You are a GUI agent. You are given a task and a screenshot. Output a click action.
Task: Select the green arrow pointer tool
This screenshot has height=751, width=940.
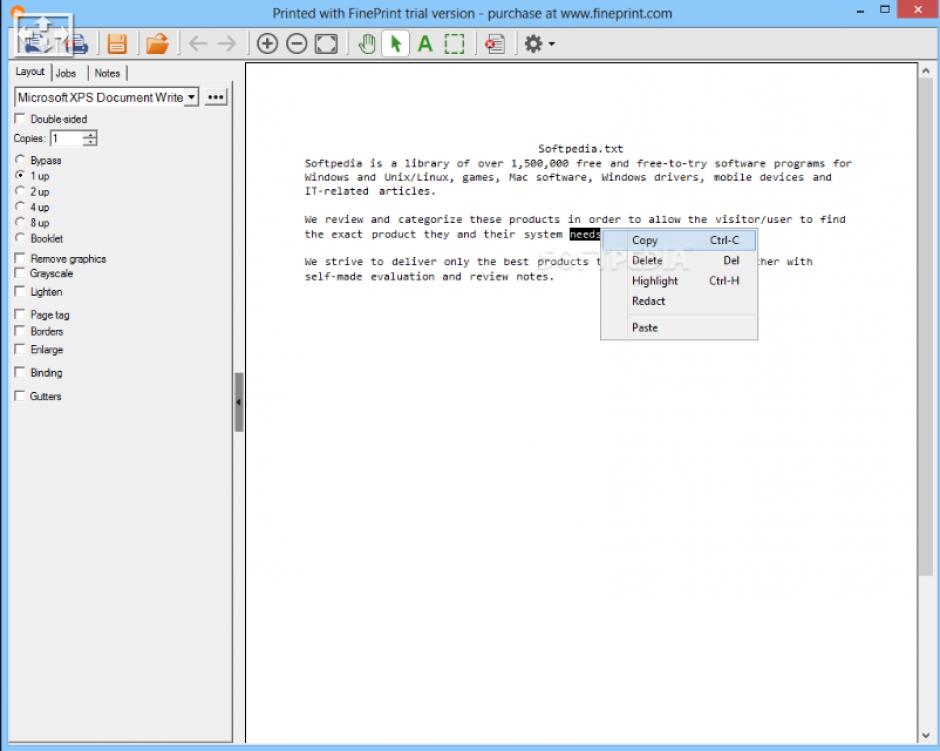coord(396,44)
